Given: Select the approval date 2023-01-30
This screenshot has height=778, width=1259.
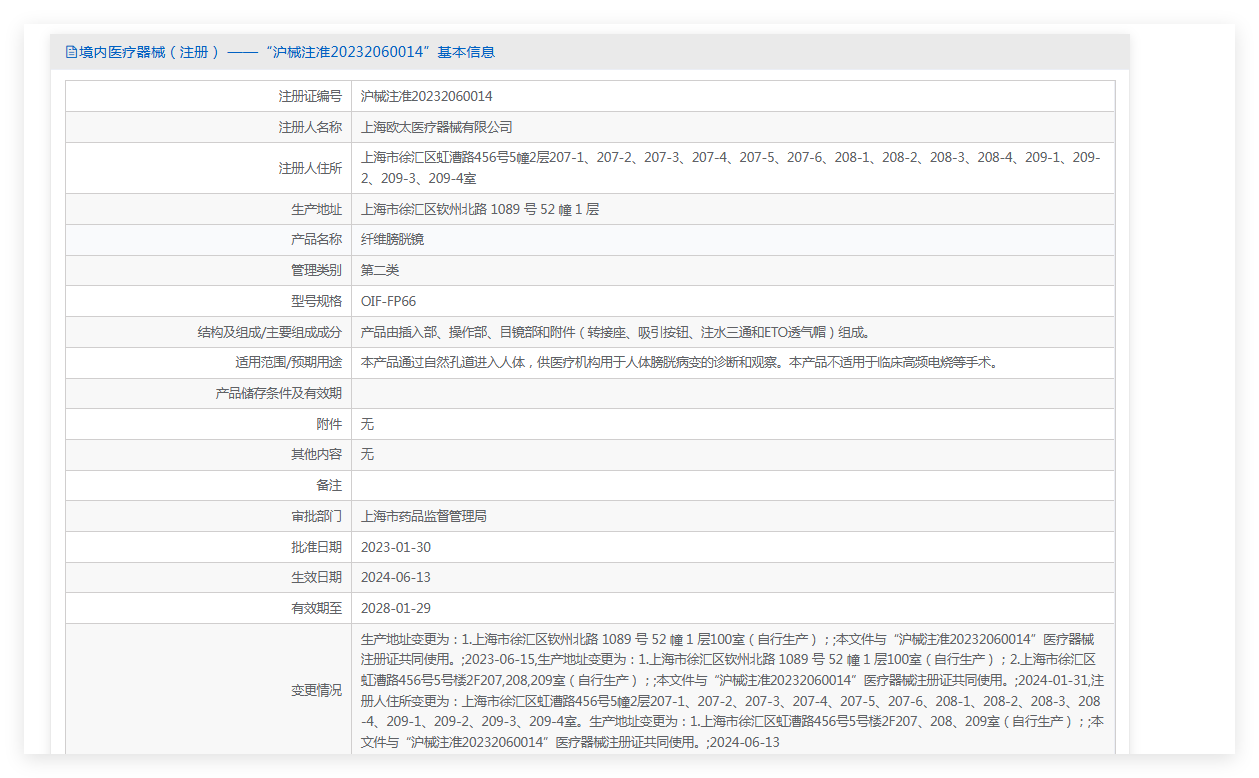Looking at the screenshot, I should pyautogui.click(x=396, y=547).
